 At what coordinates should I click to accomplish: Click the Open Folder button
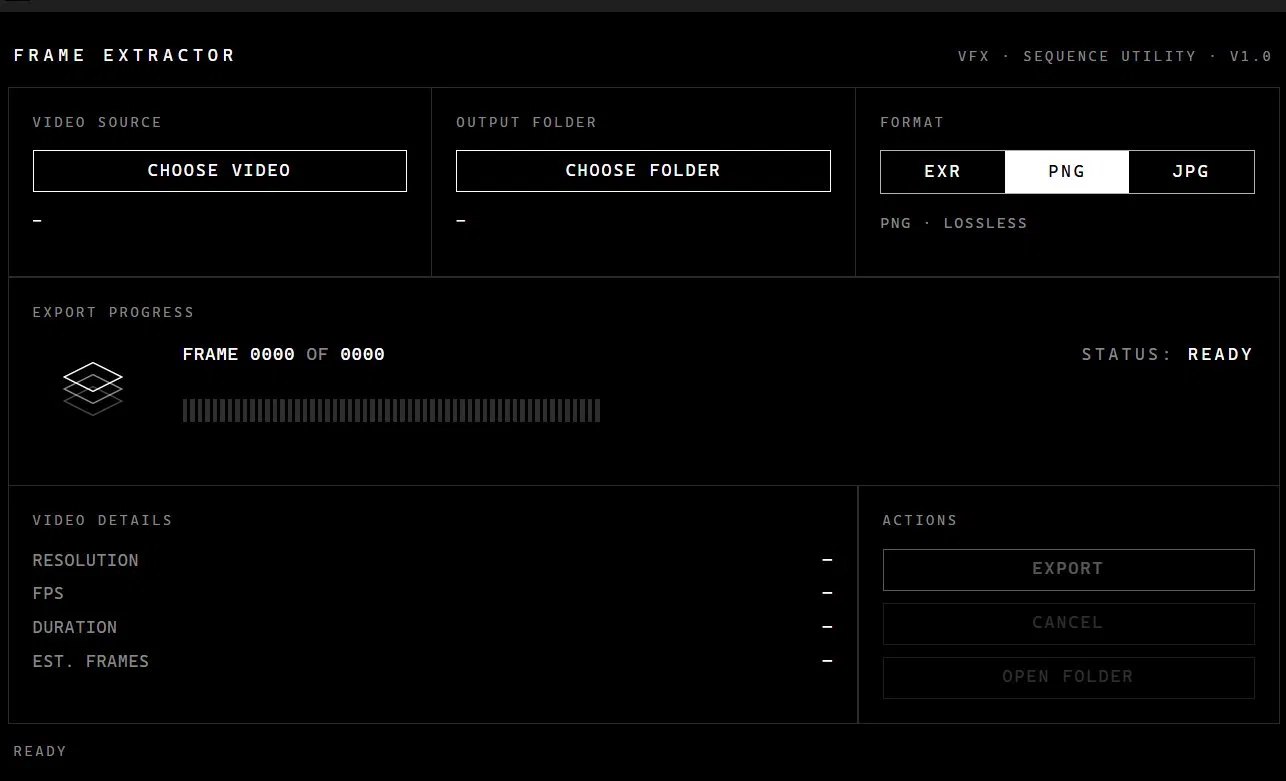1068,677
